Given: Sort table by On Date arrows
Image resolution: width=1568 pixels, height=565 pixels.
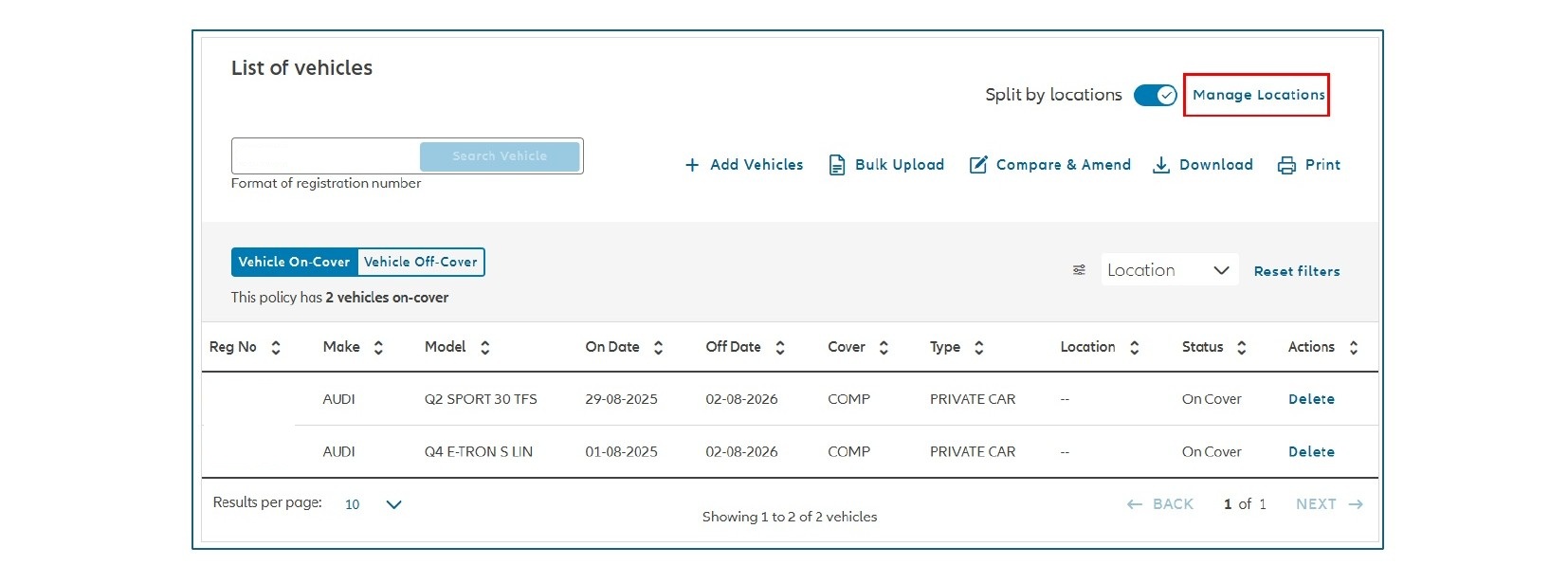Looking at the screenshot, I should point(659,348).
